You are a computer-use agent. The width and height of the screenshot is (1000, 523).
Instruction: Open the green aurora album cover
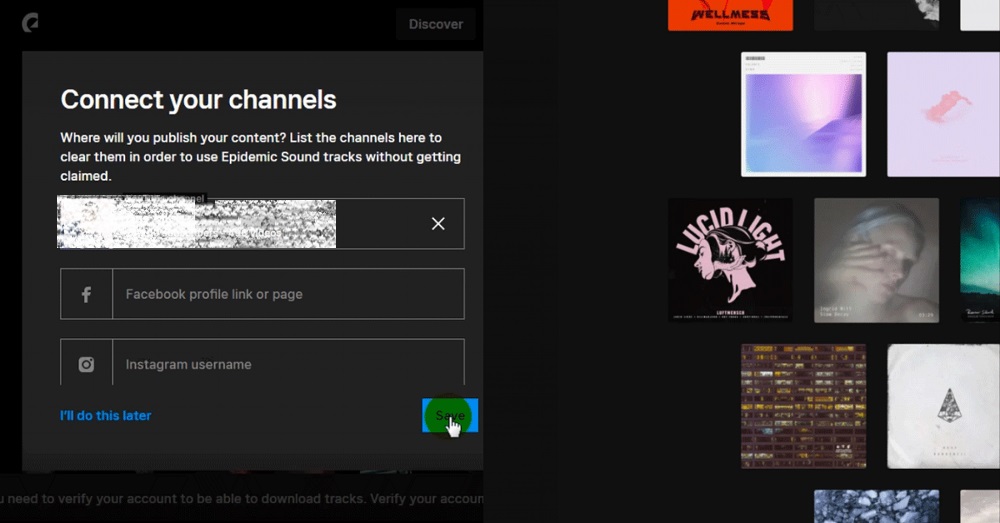tap(980, 260)
